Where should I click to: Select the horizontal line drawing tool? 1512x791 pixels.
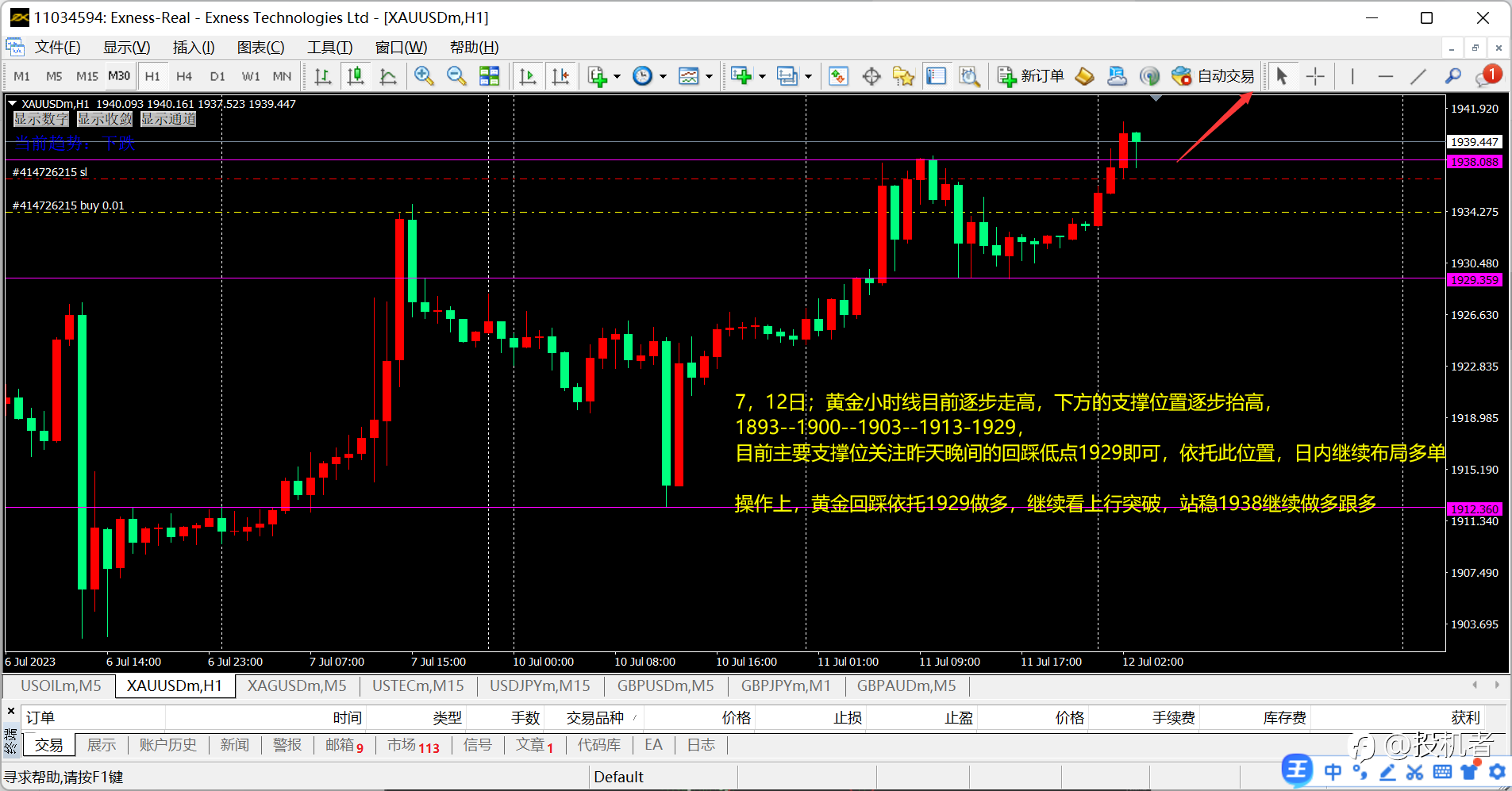1386,76
